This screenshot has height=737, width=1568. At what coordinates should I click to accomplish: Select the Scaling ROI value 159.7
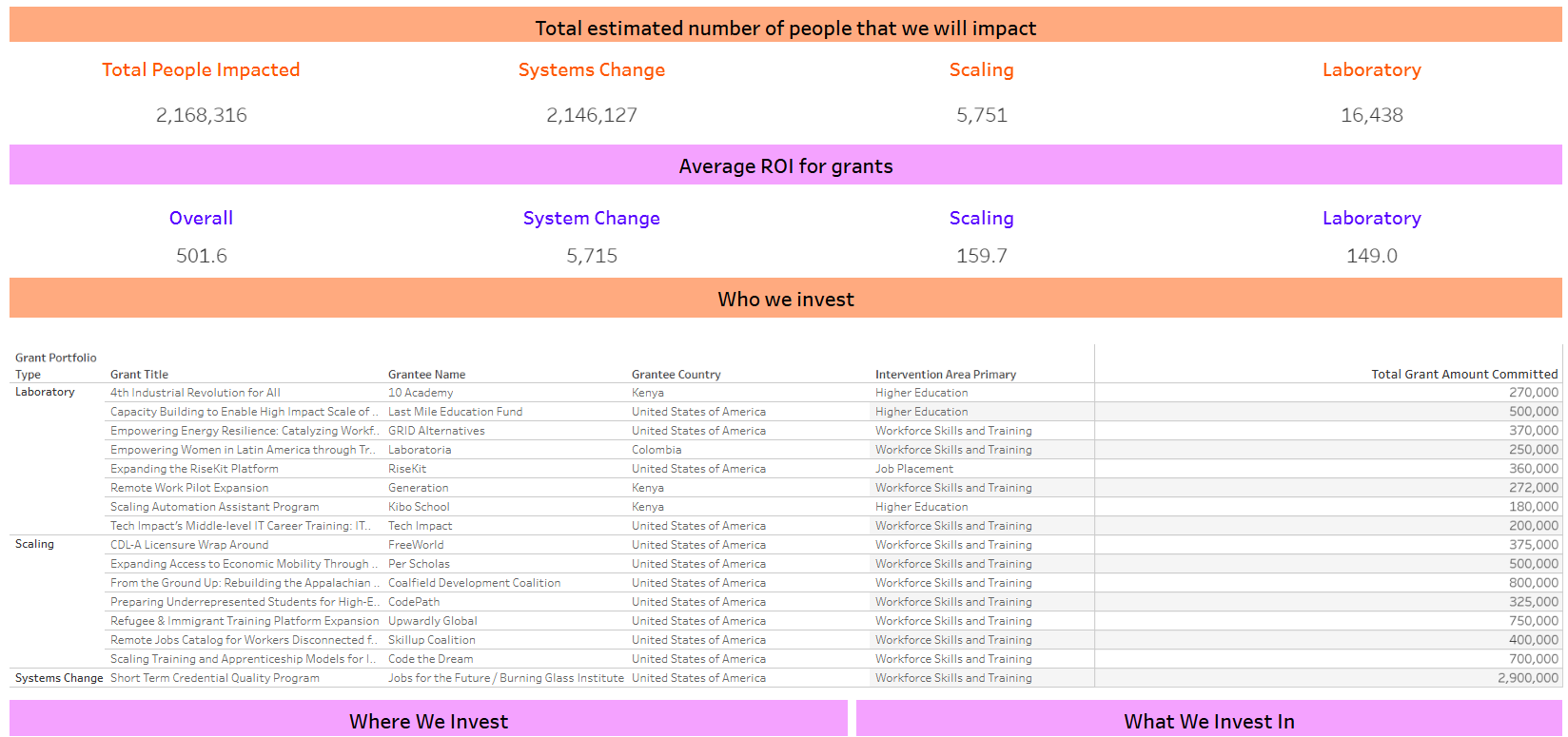pyautogui.click(x=981, y=256)
